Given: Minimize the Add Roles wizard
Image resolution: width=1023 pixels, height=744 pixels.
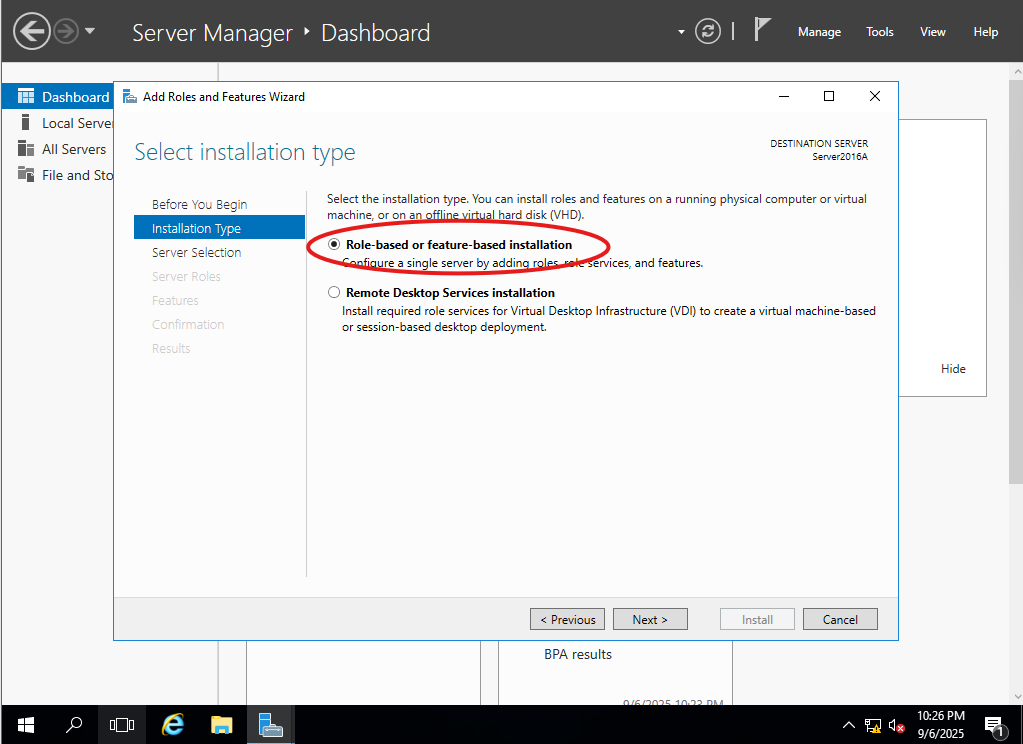Looking at the screenshot, I should click(x=784, y=97).
